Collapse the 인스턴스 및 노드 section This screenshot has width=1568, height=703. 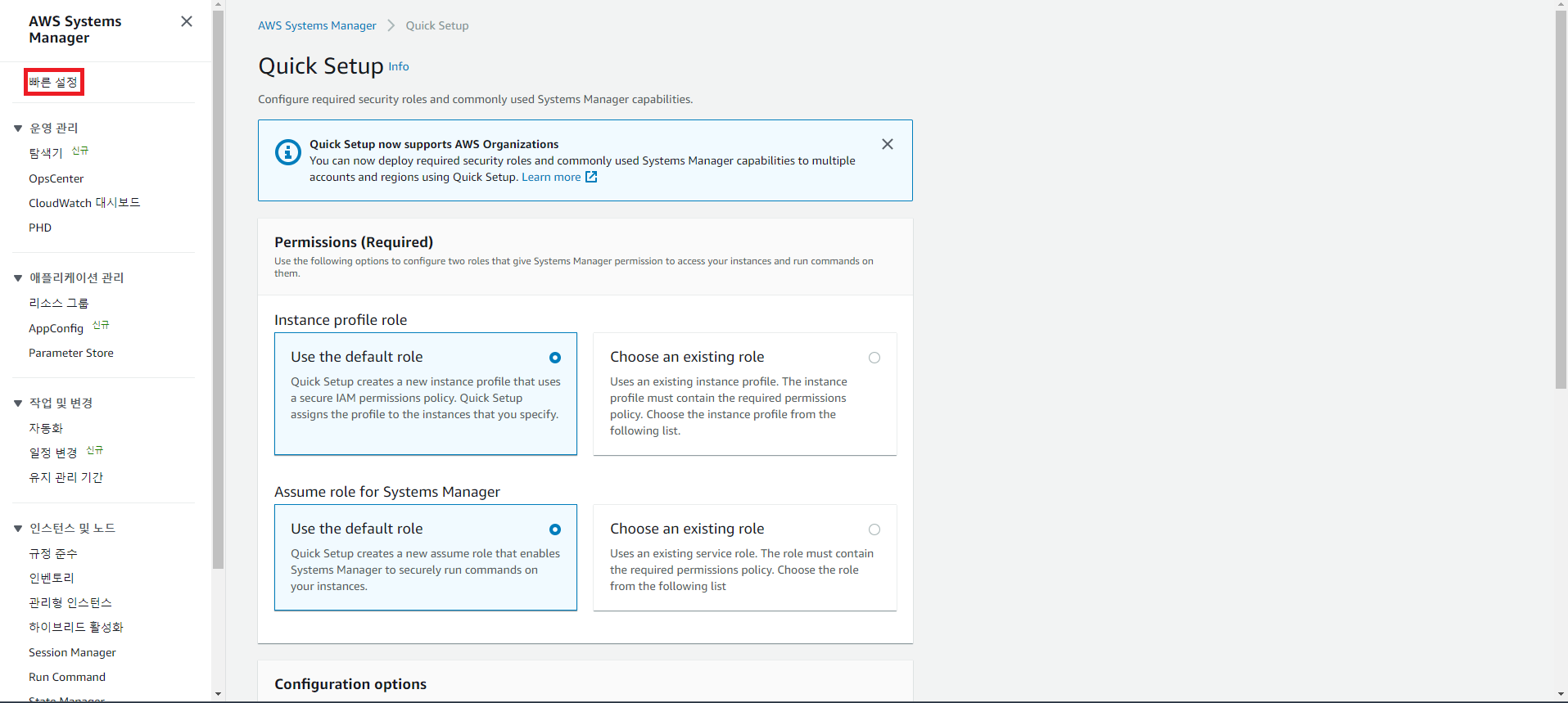[18, 529]
